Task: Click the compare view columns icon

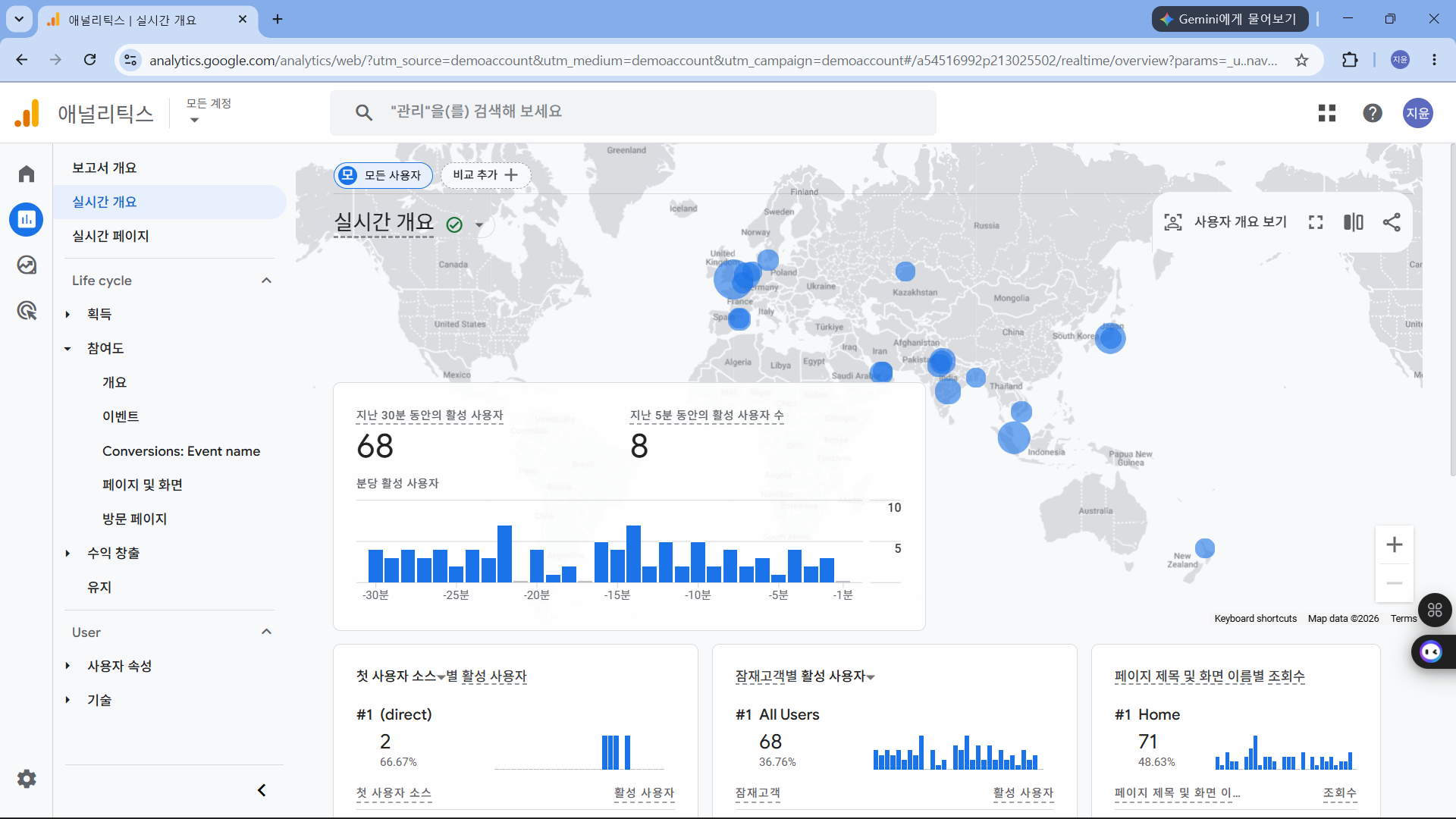Action: click(1354, 222)
